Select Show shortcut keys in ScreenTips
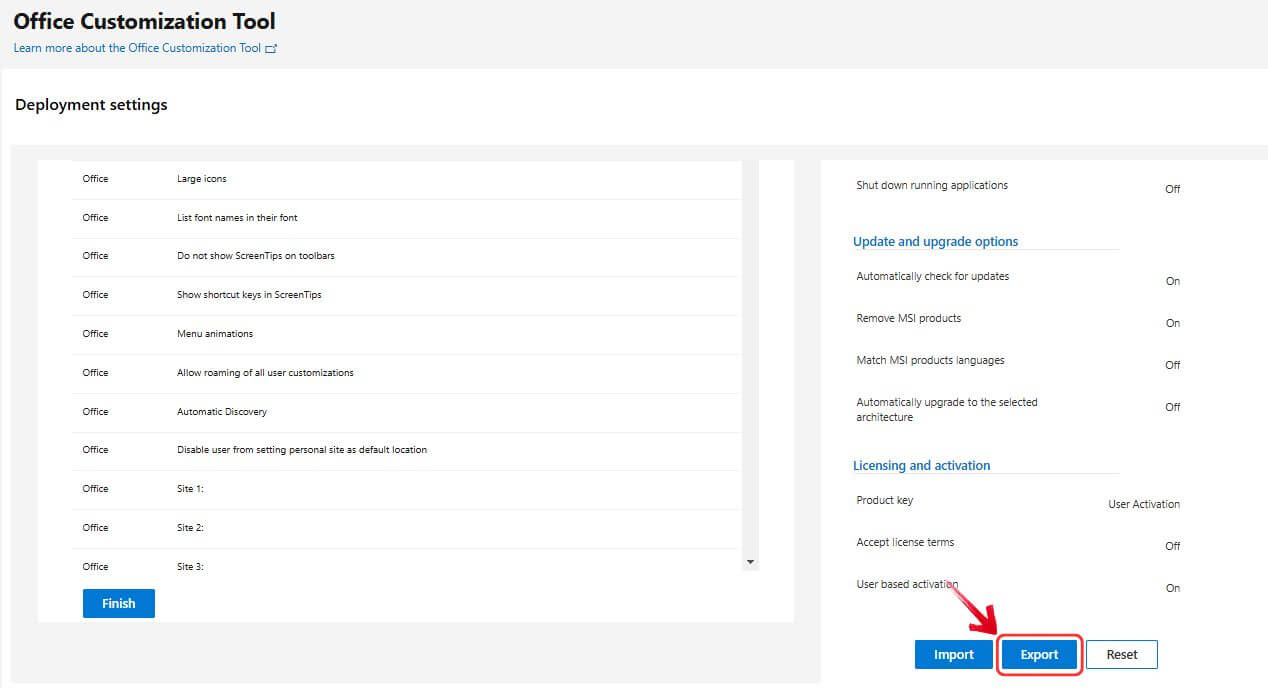This screenshot has height=688, width=1268. point(407,295)
